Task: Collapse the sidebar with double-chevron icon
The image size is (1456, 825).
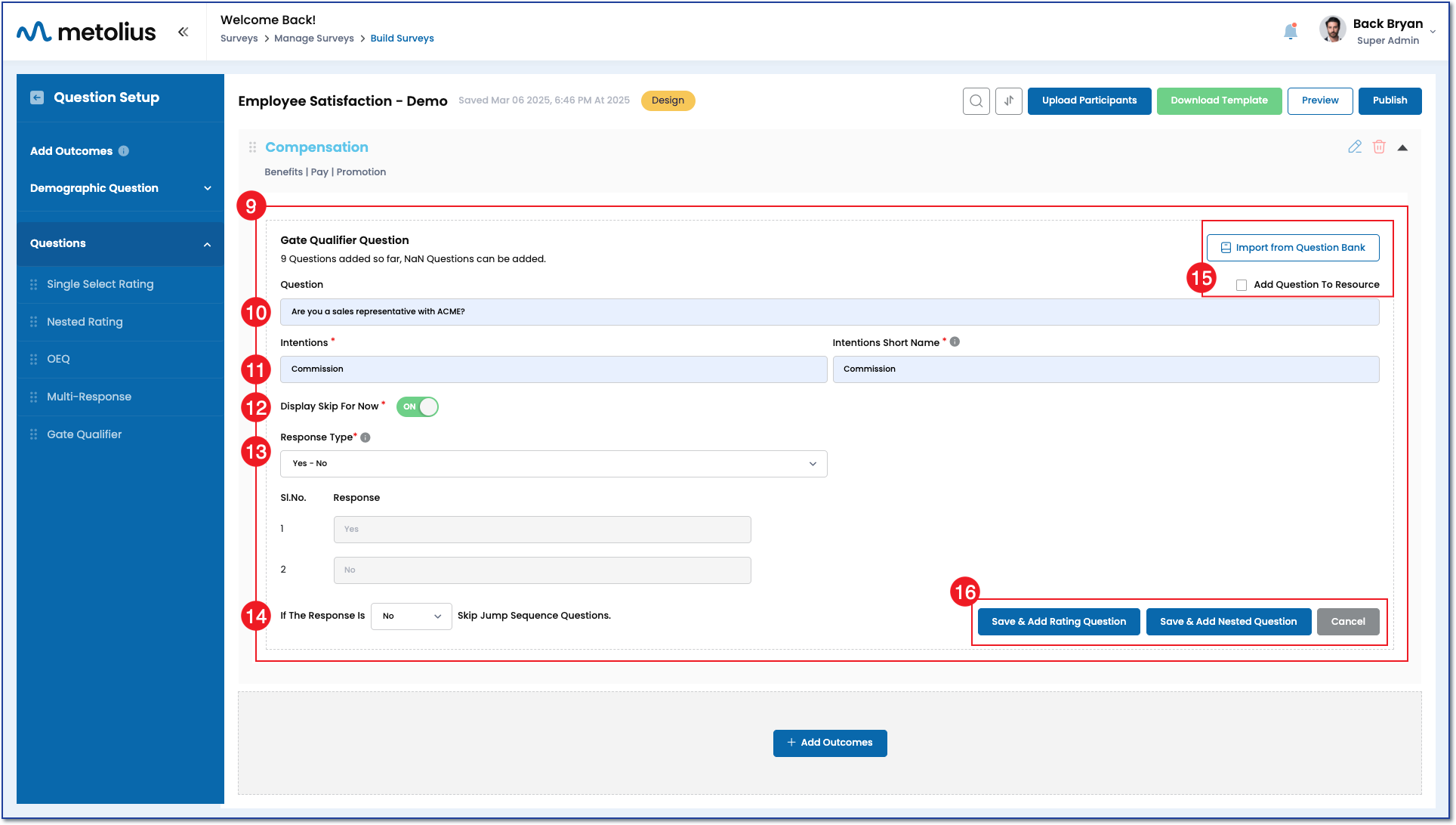Action: coord(183,32)
